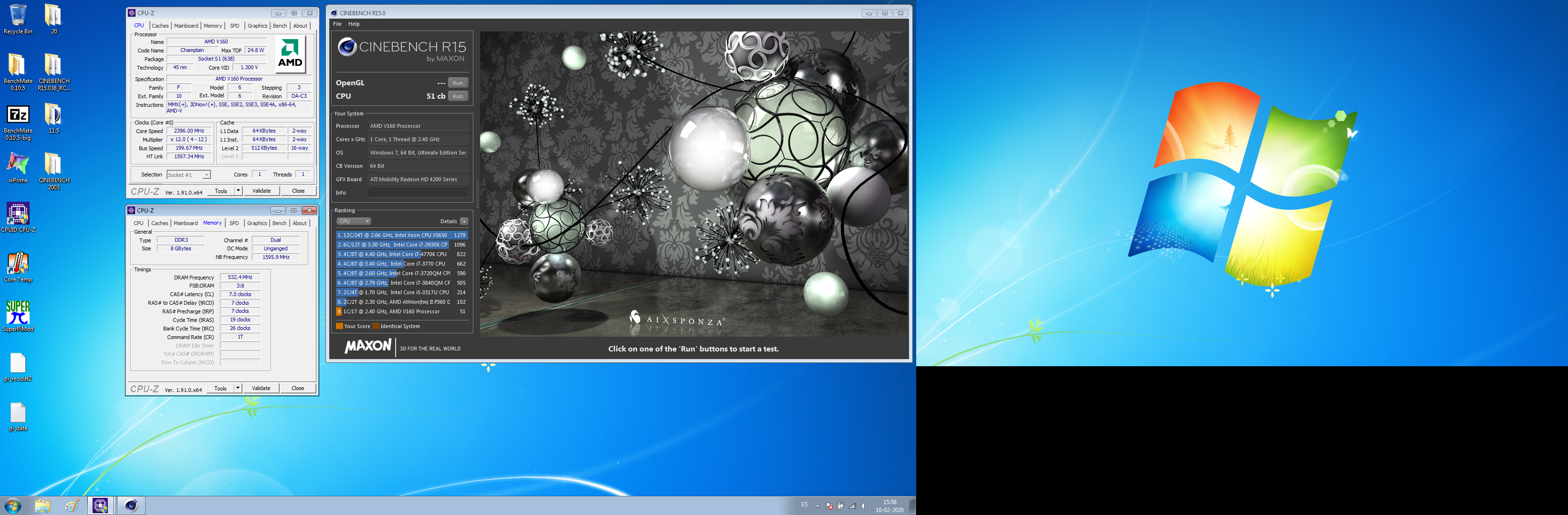Select the SuperPiMod desktop shortcut
Viewport: 1568px width, 515px height.
tap(18, 317)
